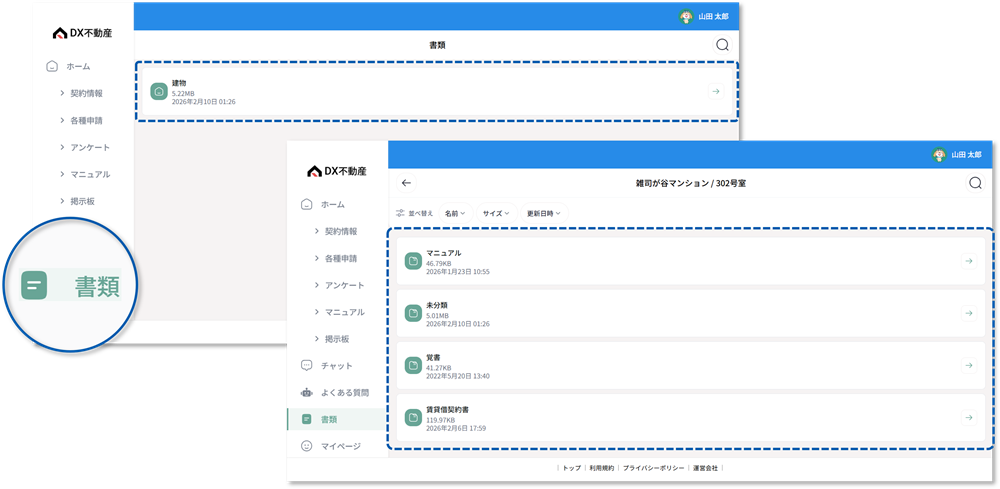The height and width of the screenshot is (489, 1000).
Task: Go back using the left arrow button
Action: pos(406,183)
